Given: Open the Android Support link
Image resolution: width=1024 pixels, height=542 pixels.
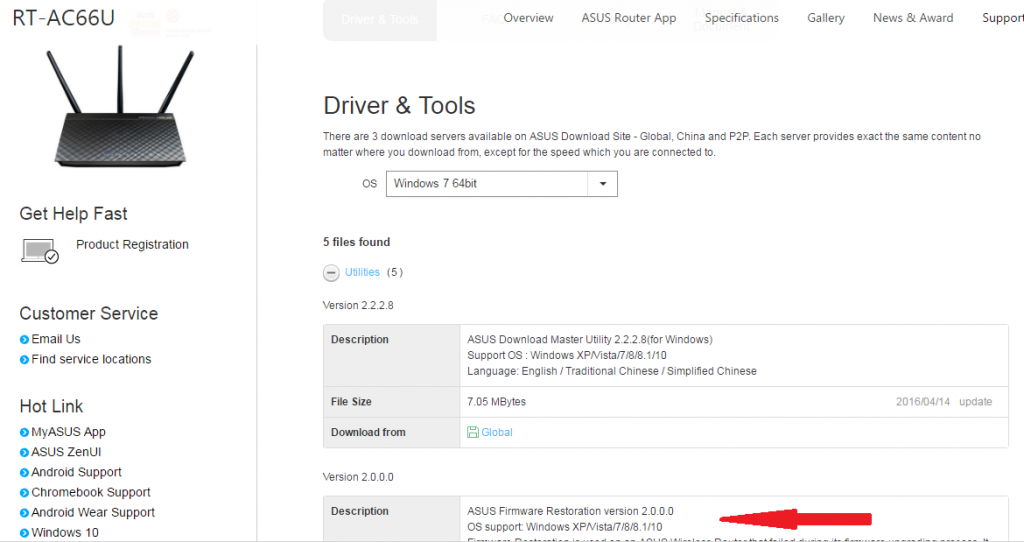Looking at the screenshot, I should tap(76, 473).
